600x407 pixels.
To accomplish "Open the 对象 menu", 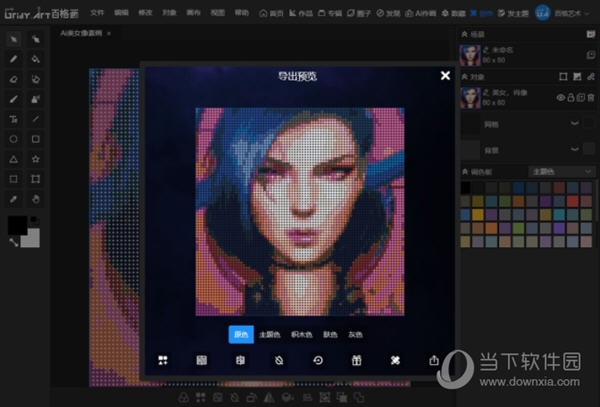I will pyautogui.click(x=169, y=13).
